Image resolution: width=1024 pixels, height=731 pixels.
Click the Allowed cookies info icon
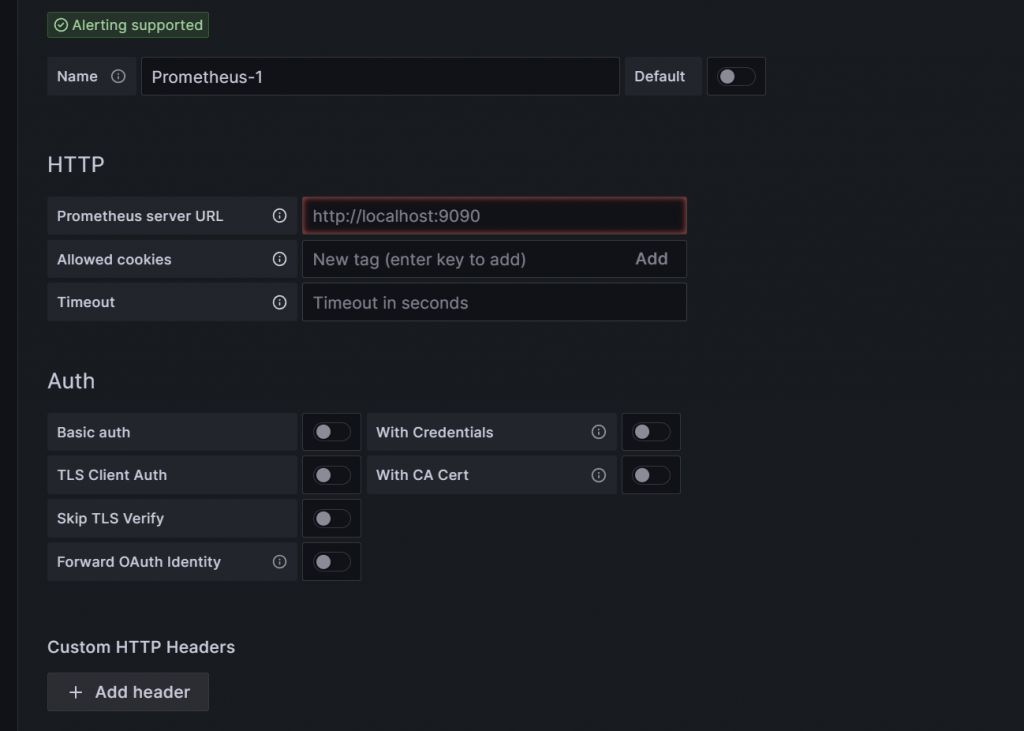280,259
